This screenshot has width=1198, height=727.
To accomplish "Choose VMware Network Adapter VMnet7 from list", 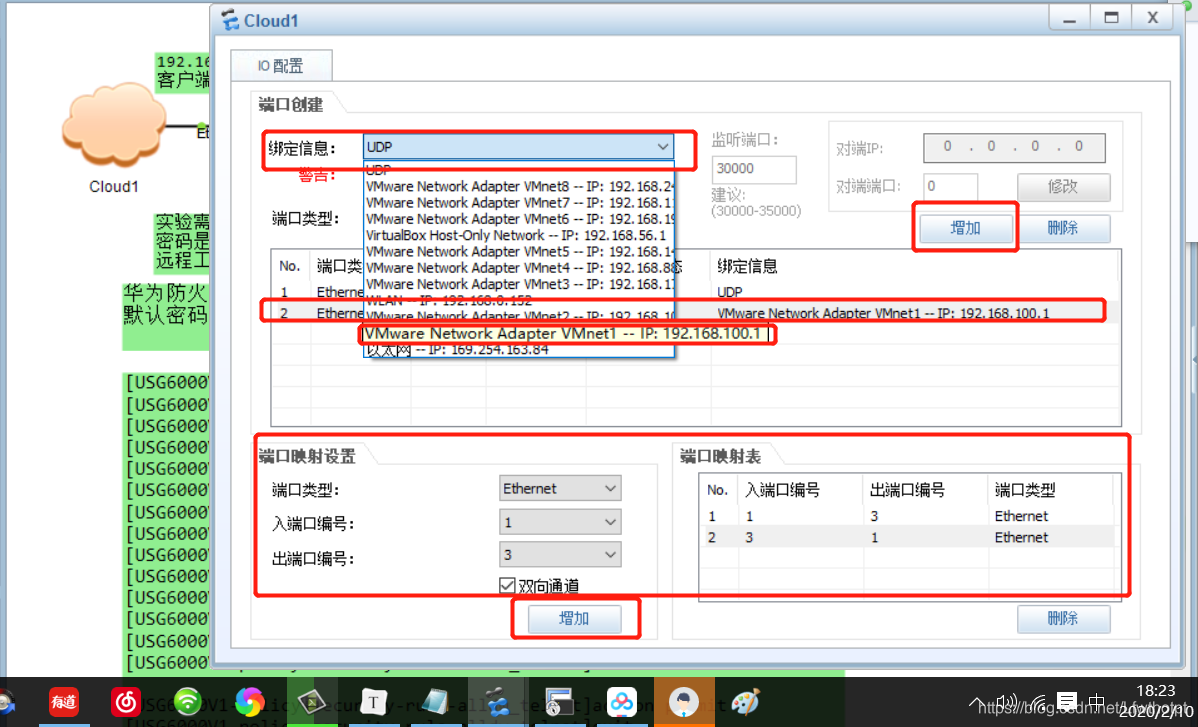I will click(519, 202).
